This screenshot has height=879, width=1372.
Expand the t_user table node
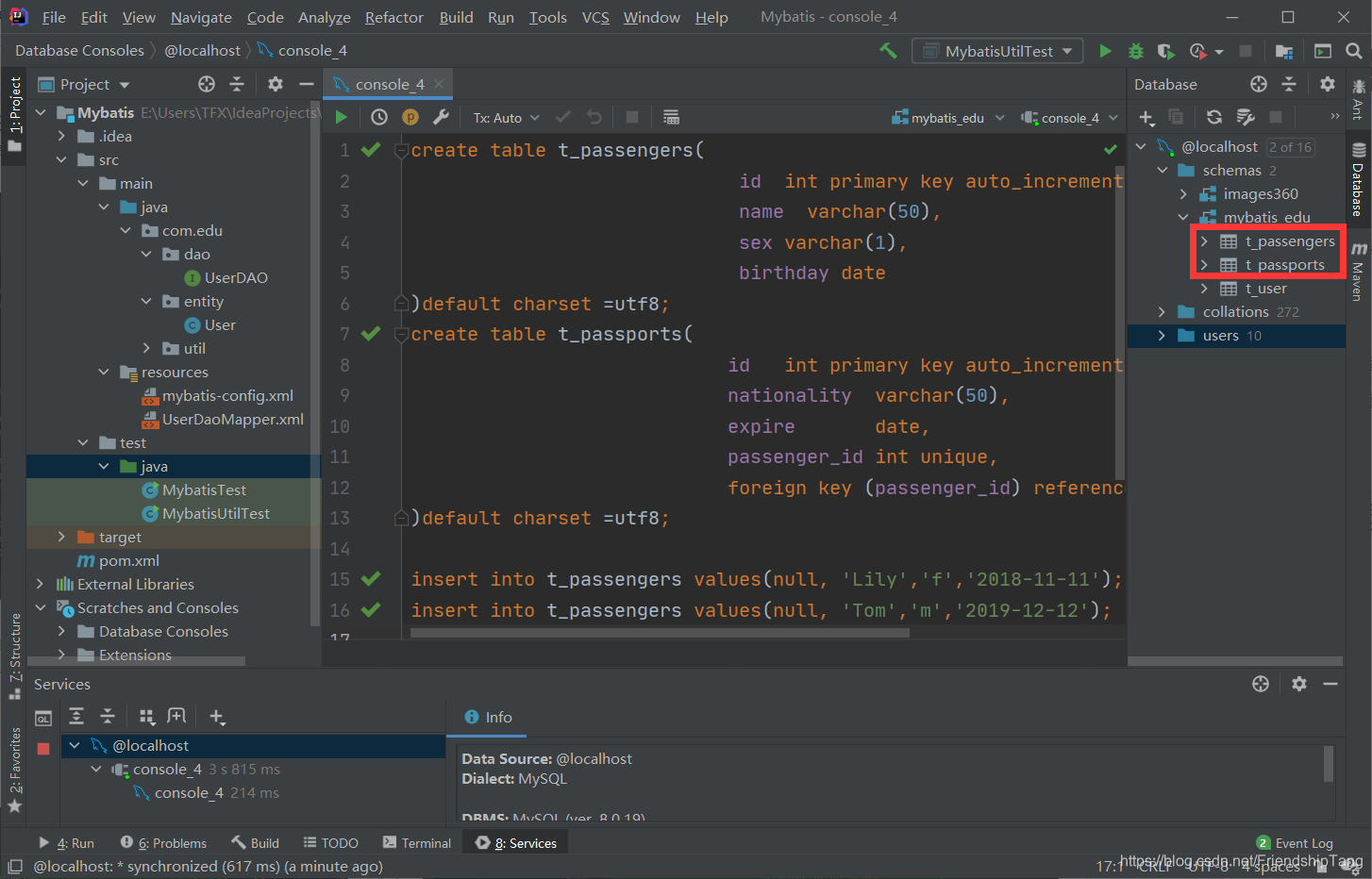coord(1204,289)
